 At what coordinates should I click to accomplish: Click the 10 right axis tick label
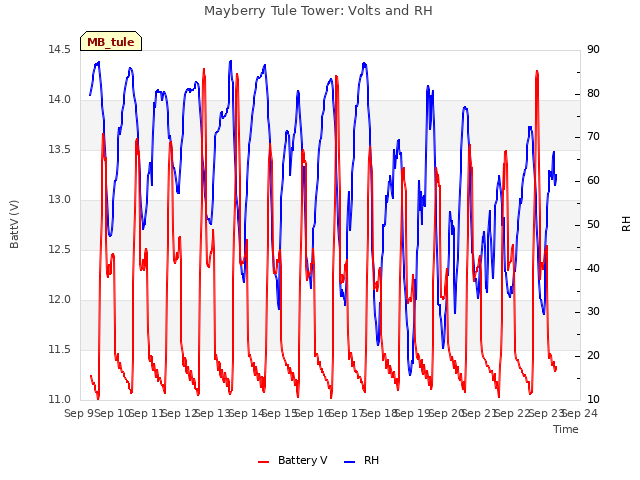(593, 400)
